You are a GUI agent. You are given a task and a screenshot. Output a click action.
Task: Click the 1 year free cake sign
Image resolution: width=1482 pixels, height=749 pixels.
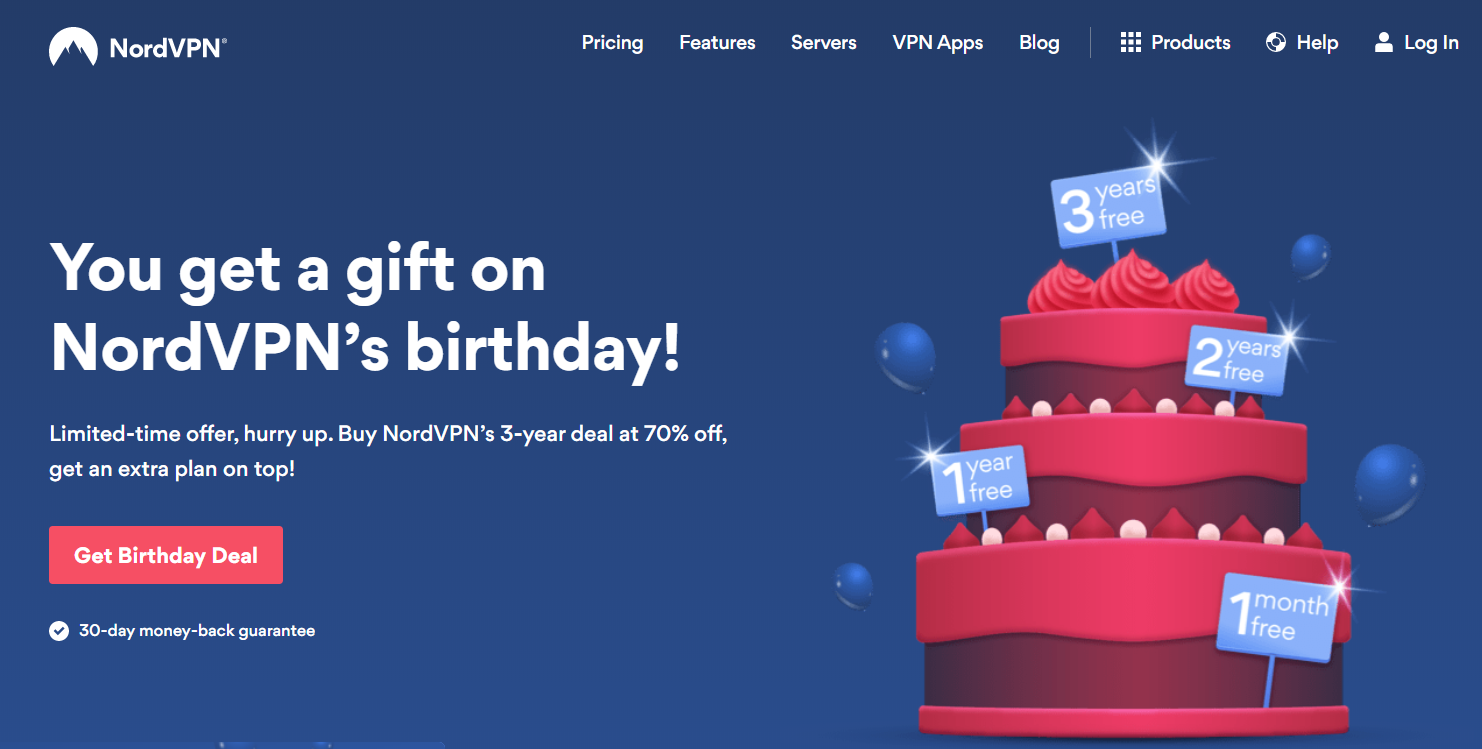pyautogui.click(x=980, y=480)
